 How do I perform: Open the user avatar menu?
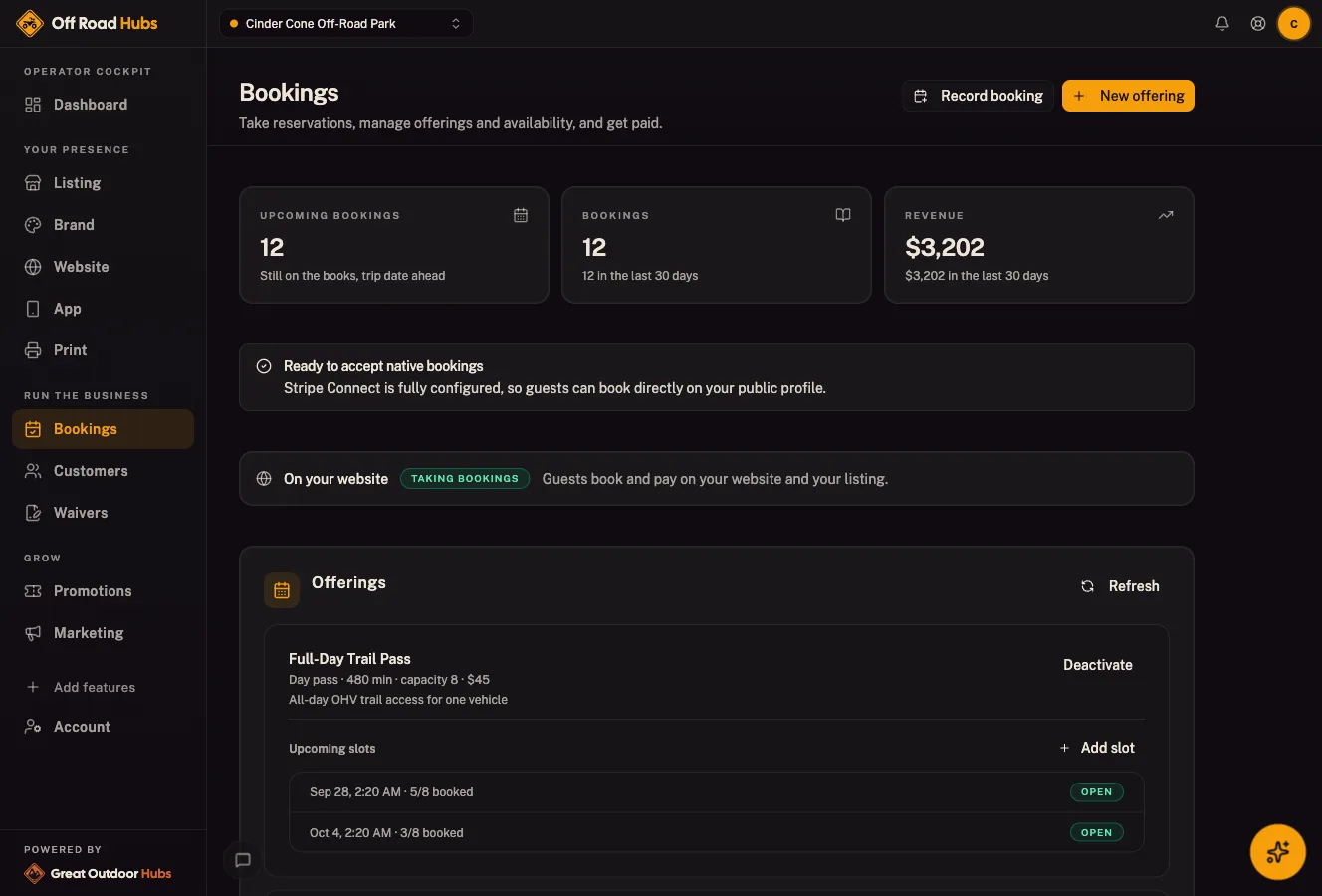point(1294,23)
